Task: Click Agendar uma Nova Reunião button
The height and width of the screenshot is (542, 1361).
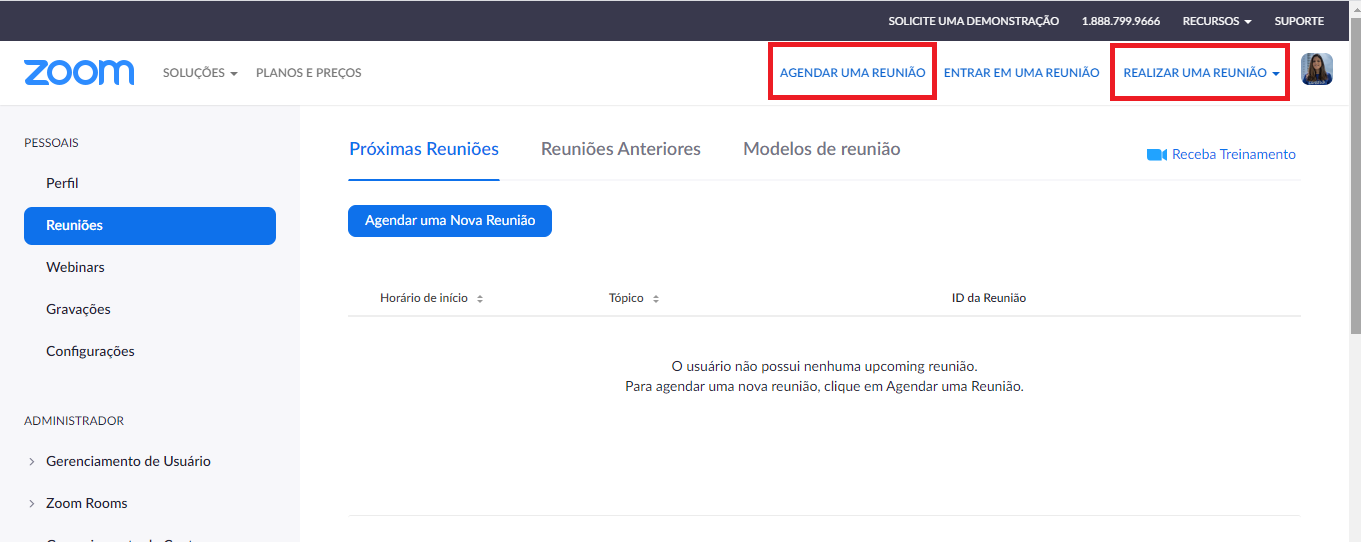Action: pyautogui.click(x=450, y=221)
